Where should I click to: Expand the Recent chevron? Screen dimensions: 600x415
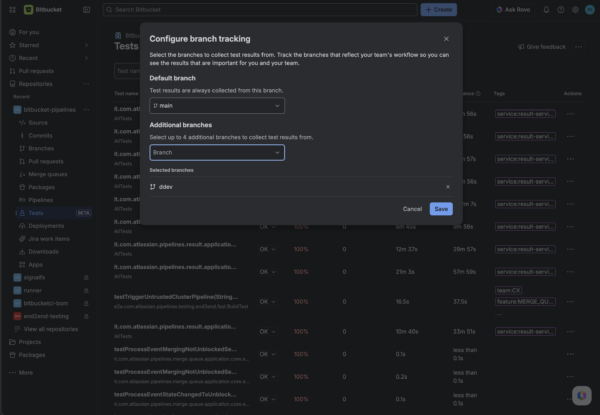pos(86,58)
